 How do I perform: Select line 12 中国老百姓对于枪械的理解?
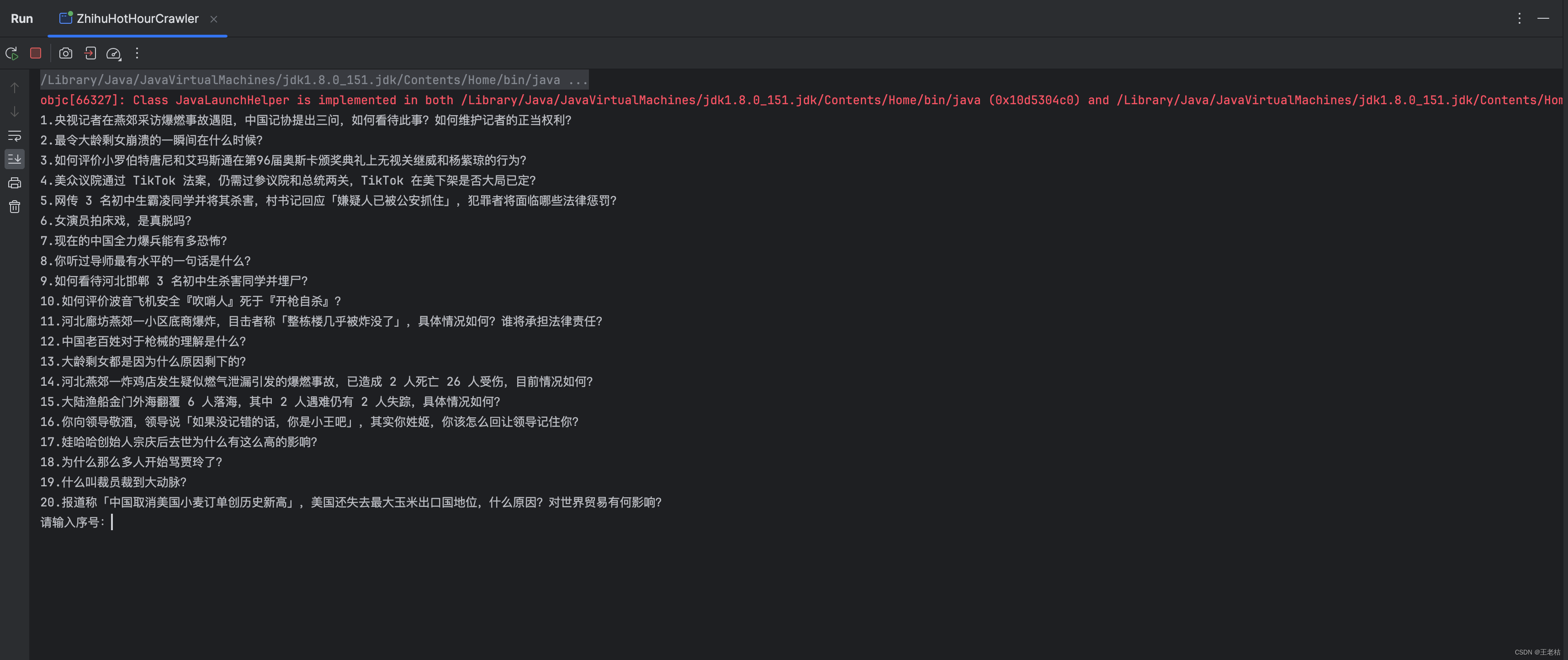pyautogui.click(x=143, y=341)
